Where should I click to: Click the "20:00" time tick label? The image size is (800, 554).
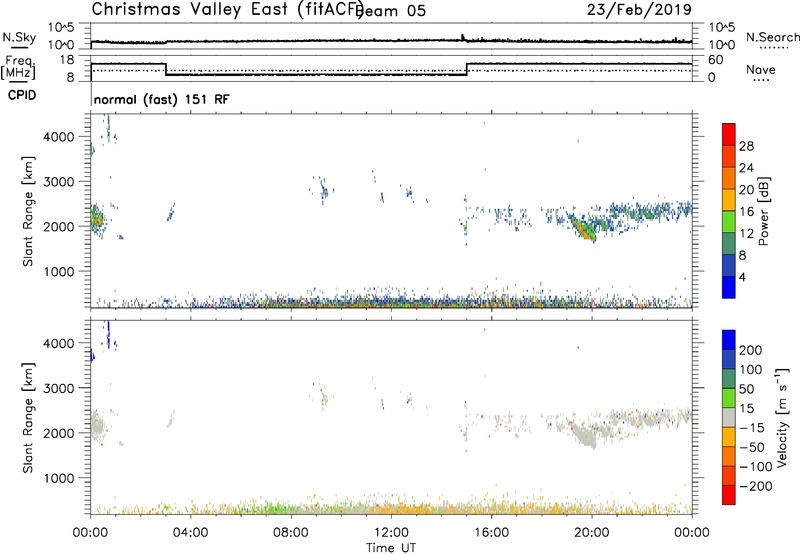pos(591,532)
